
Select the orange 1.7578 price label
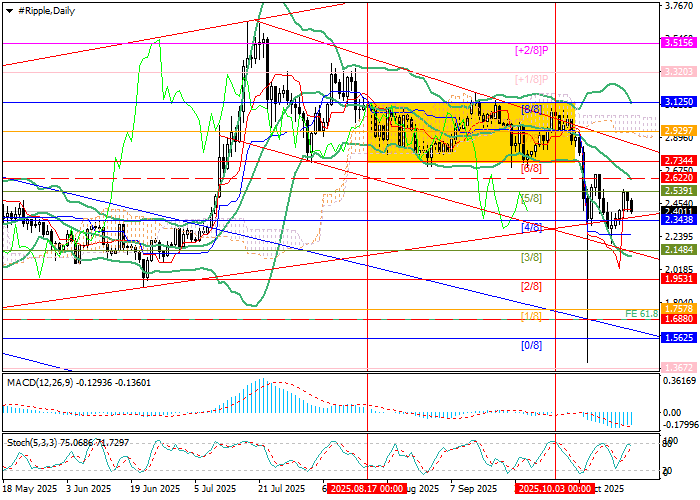(679, 309)
